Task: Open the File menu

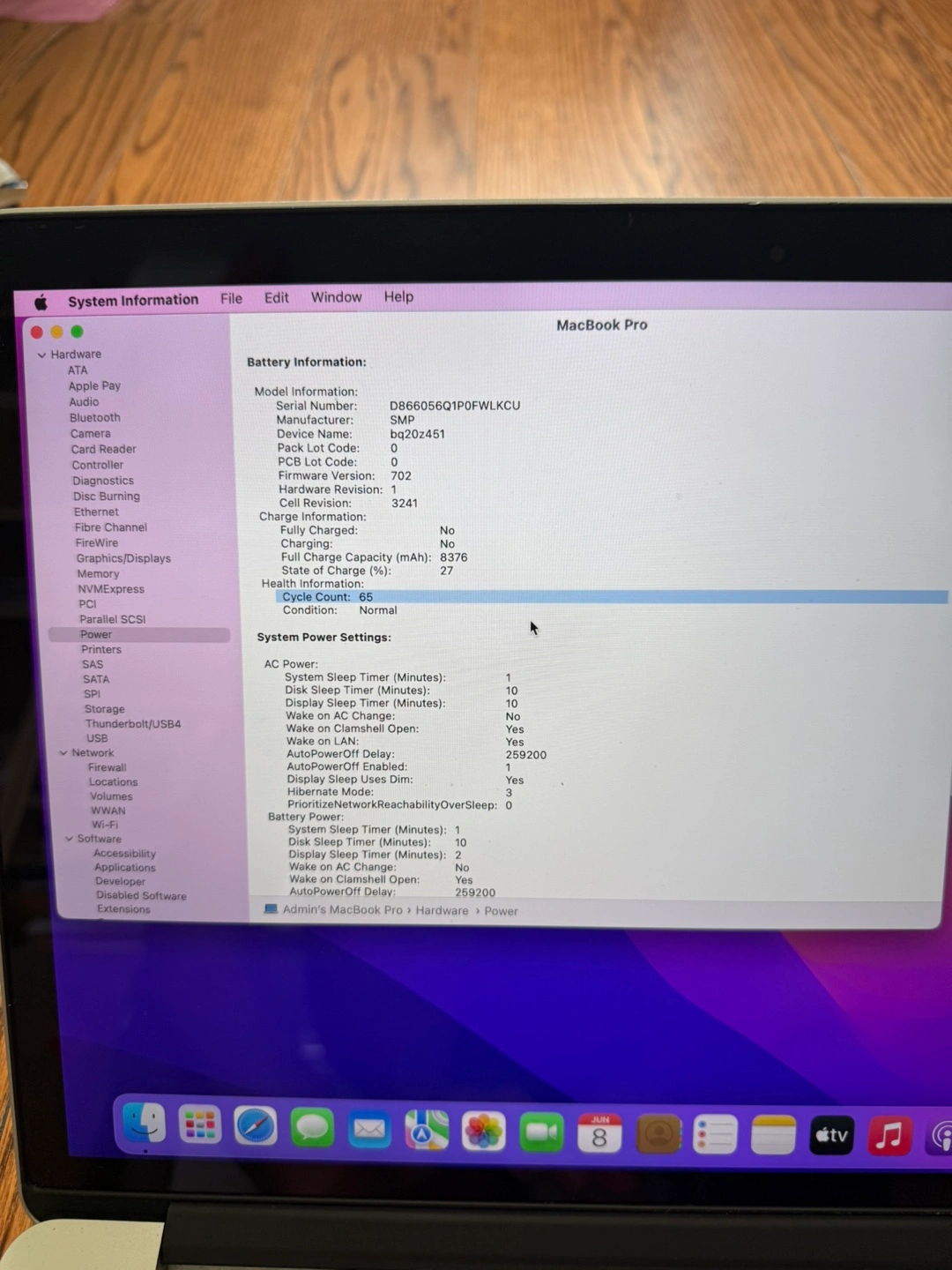Action: [231, 298]
